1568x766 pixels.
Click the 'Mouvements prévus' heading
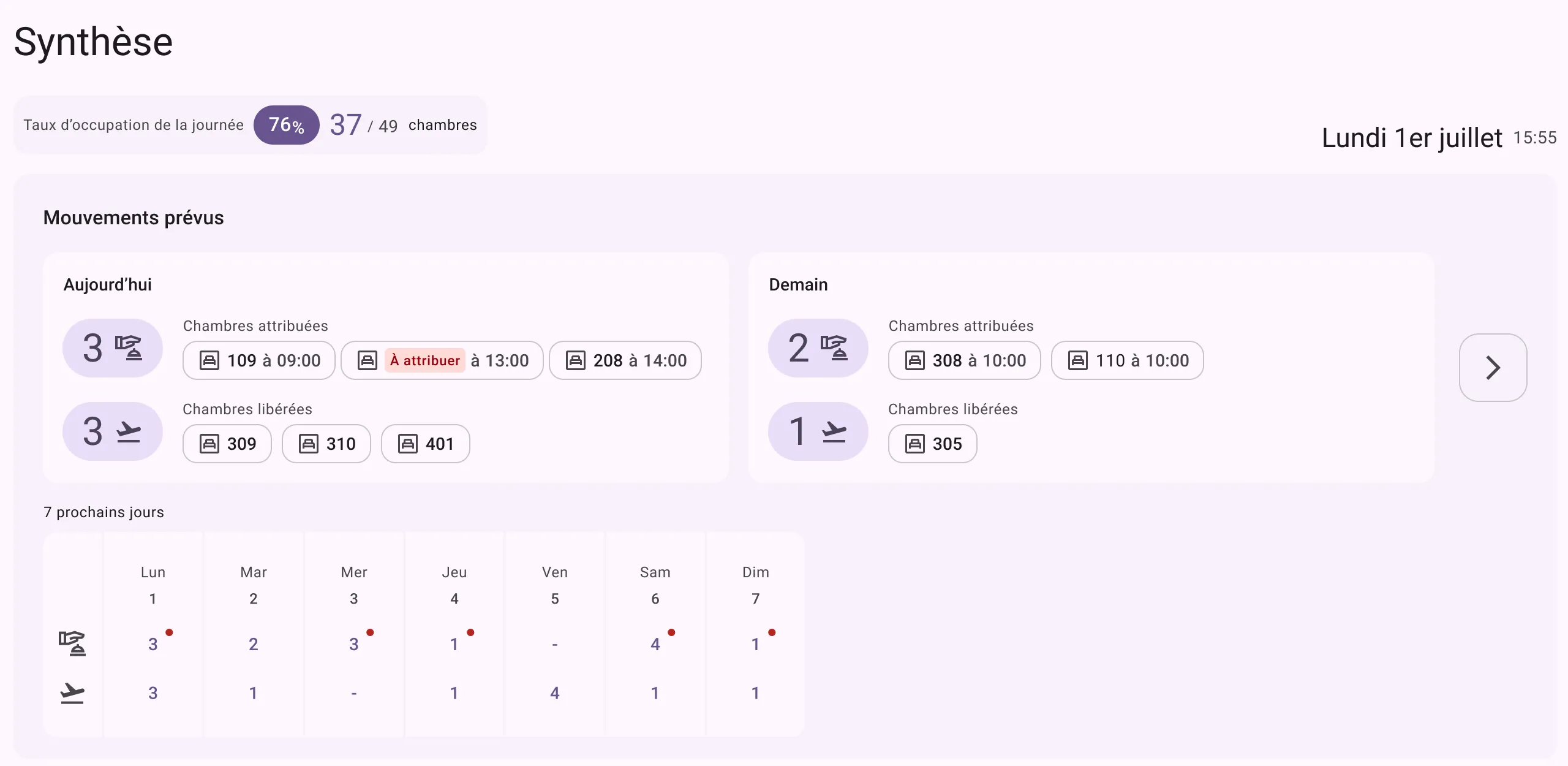134,218
